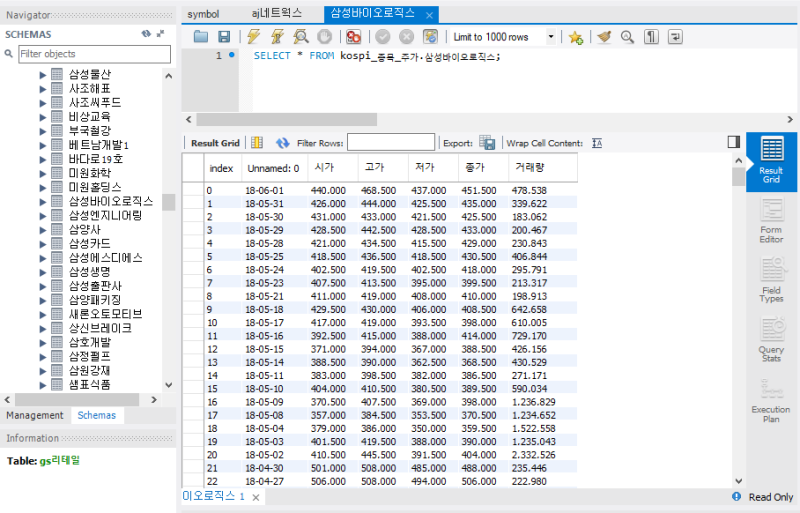The height and width of the screenshot is (513, 800).
Task: Expand the 삼성바이오로직스 table node
Action: pos(43,202)
